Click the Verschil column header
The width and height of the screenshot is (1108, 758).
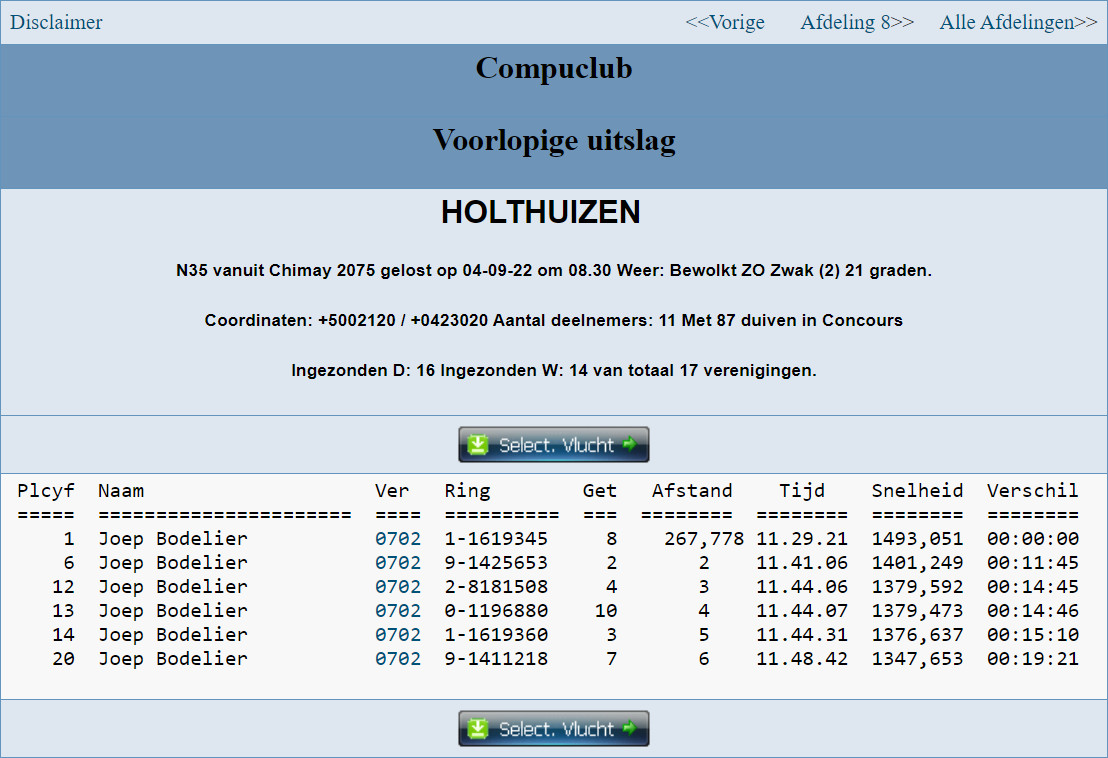pyautogui.click(x=1032, y=491)
